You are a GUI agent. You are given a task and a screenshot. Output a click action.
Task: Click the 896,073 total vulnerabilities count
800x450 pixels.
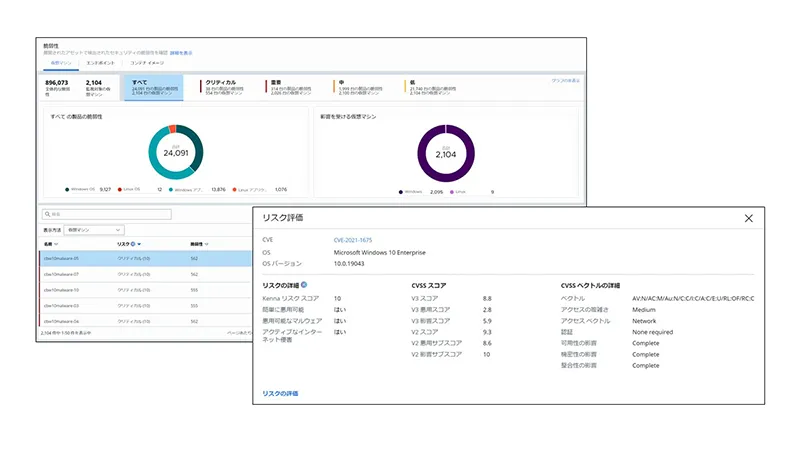tap(56, 83)
